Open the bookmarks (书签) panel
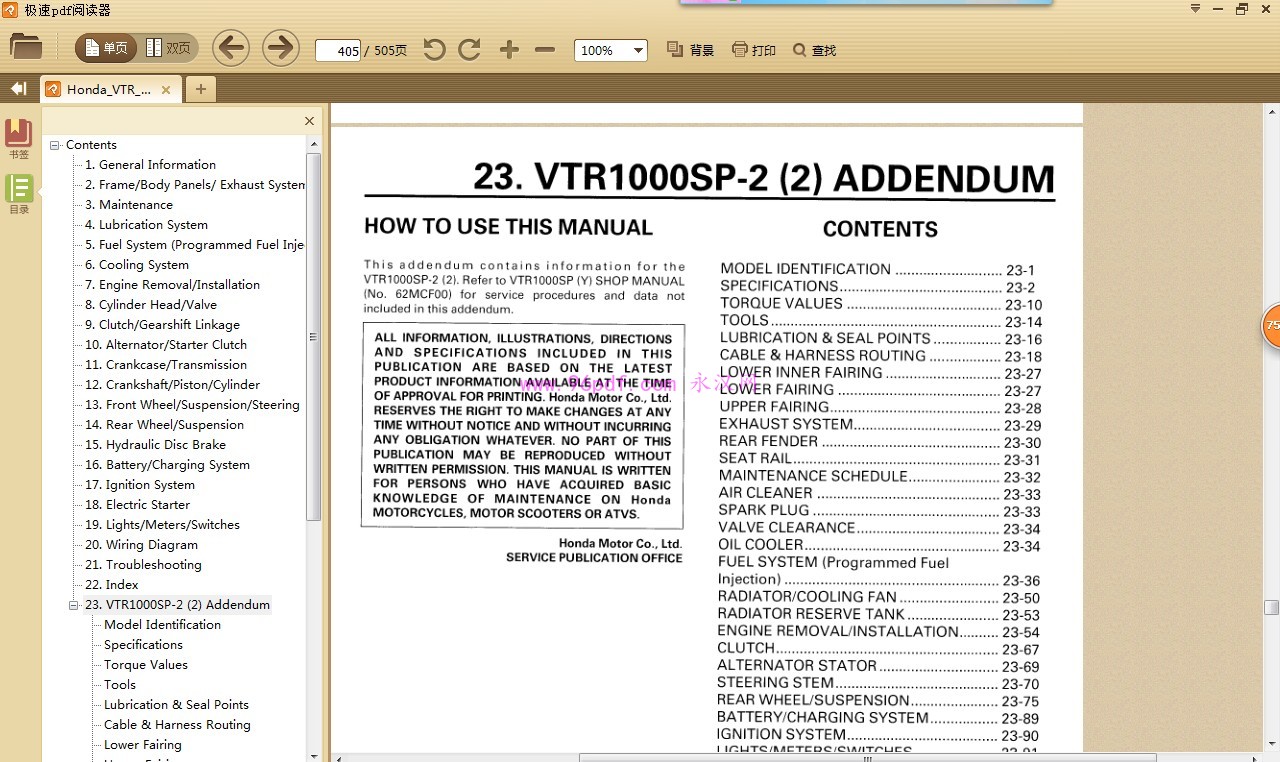Screen dimensions: 1280x762 (19, 139)
